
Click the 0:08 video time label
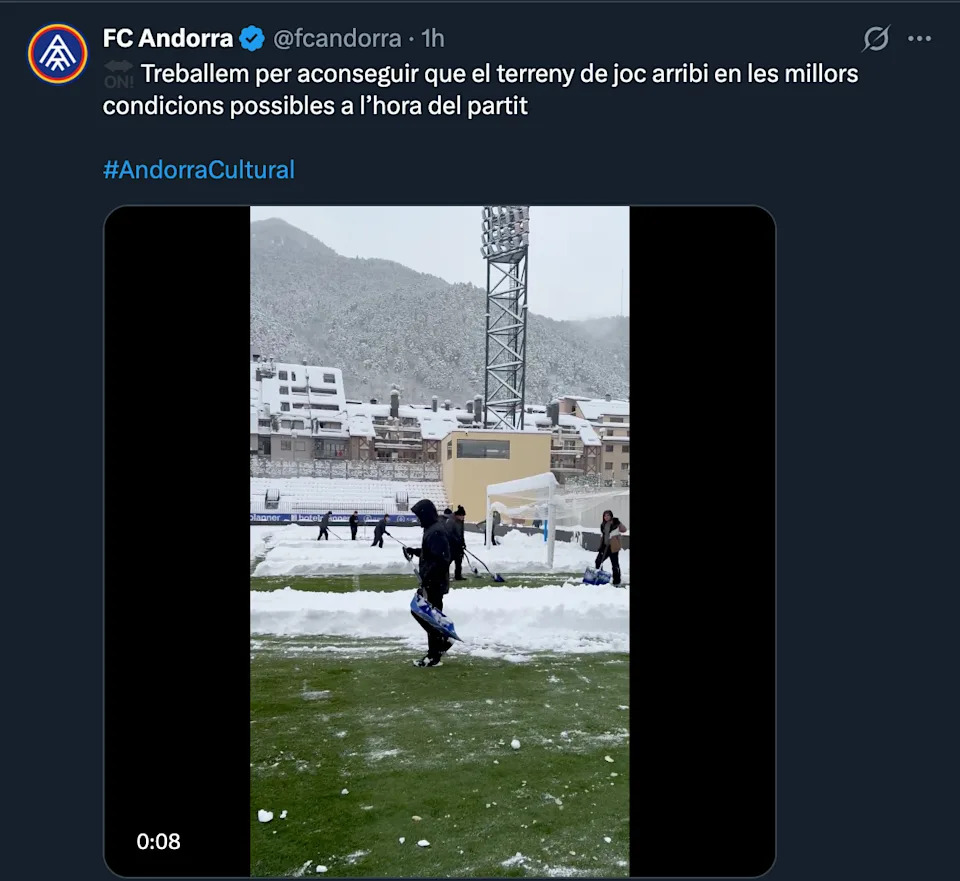[x=159, y=842]
